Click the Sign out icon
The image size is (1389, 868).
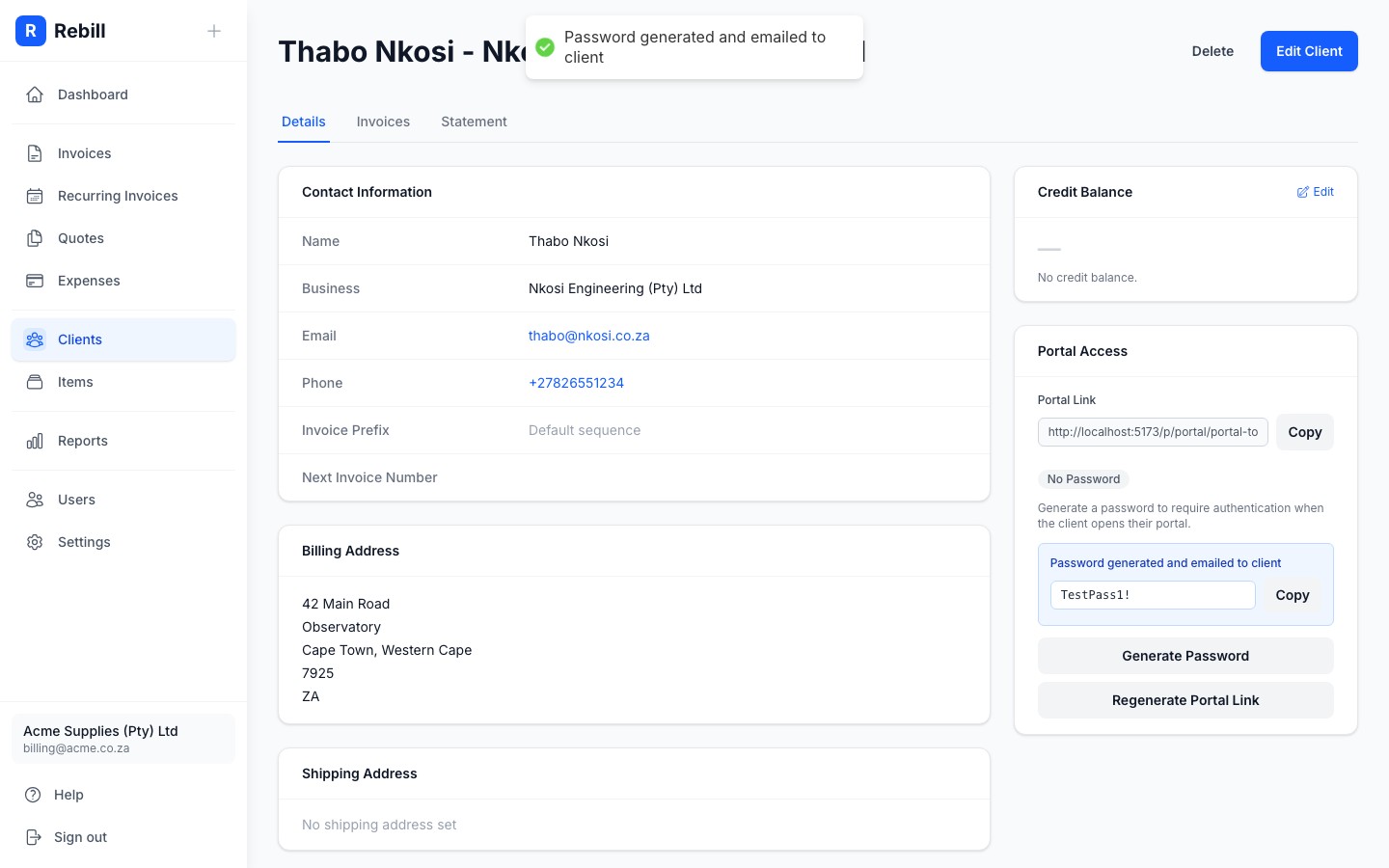pos(33,837)
